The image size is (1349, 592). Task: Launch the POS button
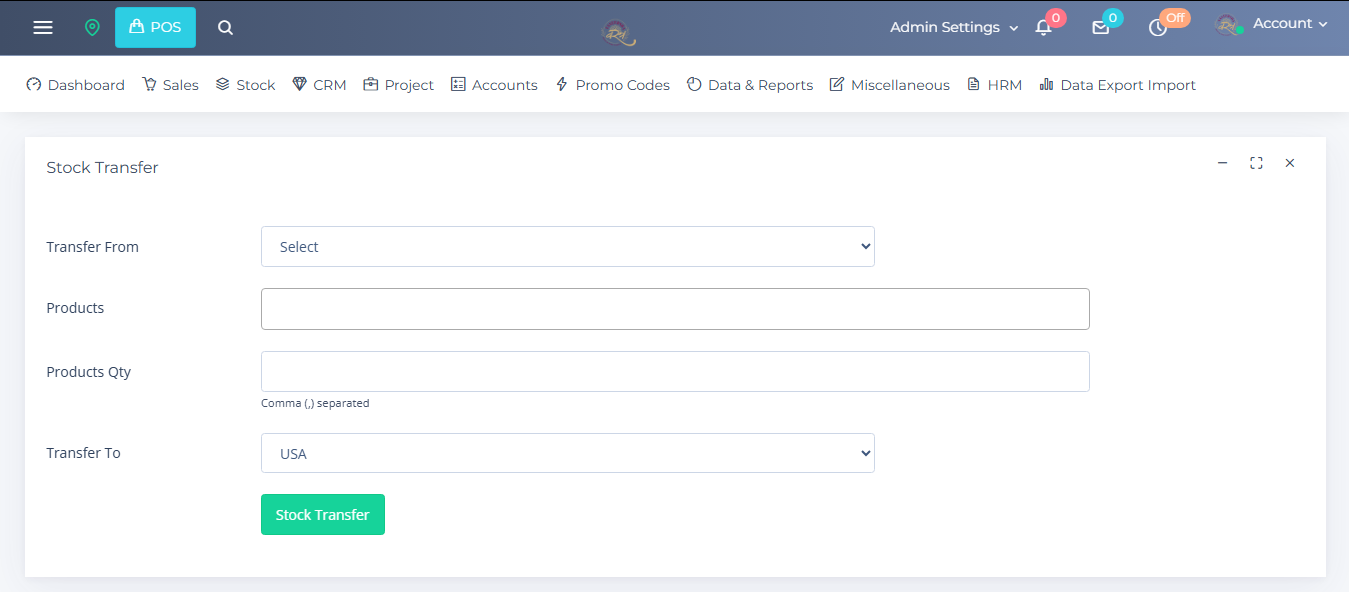[155, 28]
